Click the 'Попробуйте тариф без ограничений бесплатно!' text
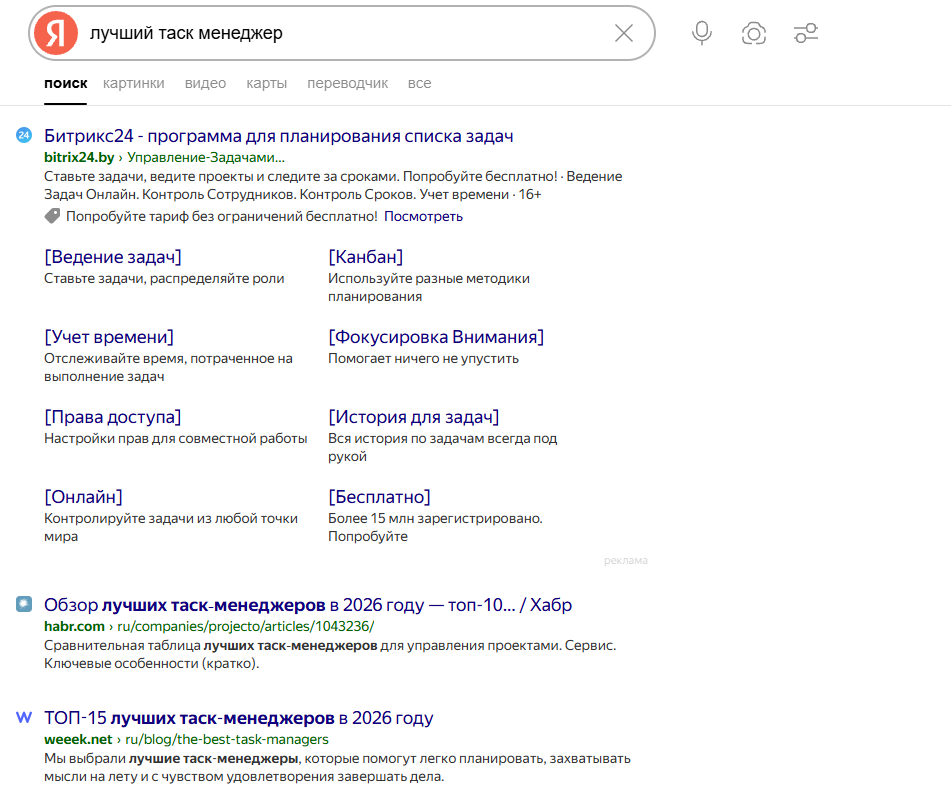Viewport: 951px width, 803px height. pyautogui.click(x=221, y=217)
